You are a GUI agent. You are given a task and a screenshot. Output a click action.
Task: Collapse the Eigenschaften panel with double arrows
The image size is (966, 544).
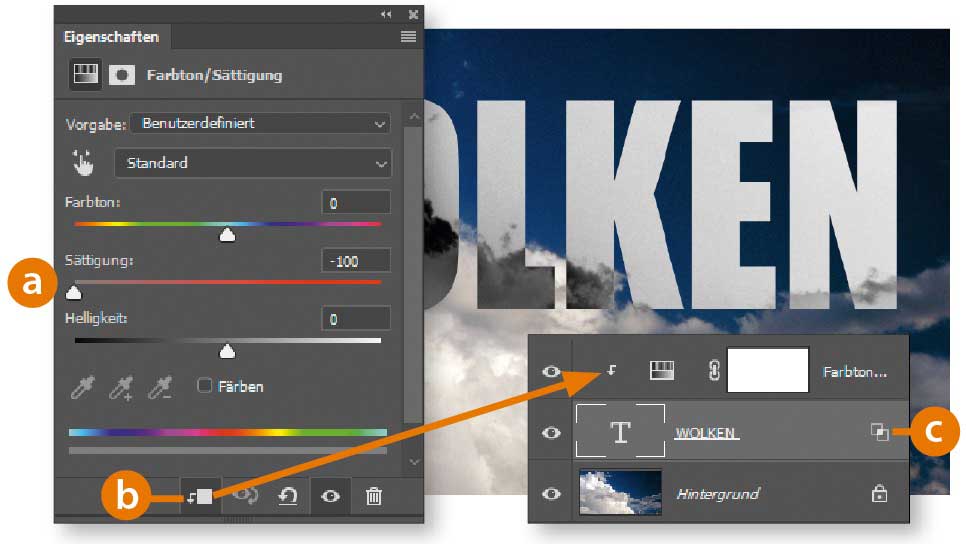point(386,14)
